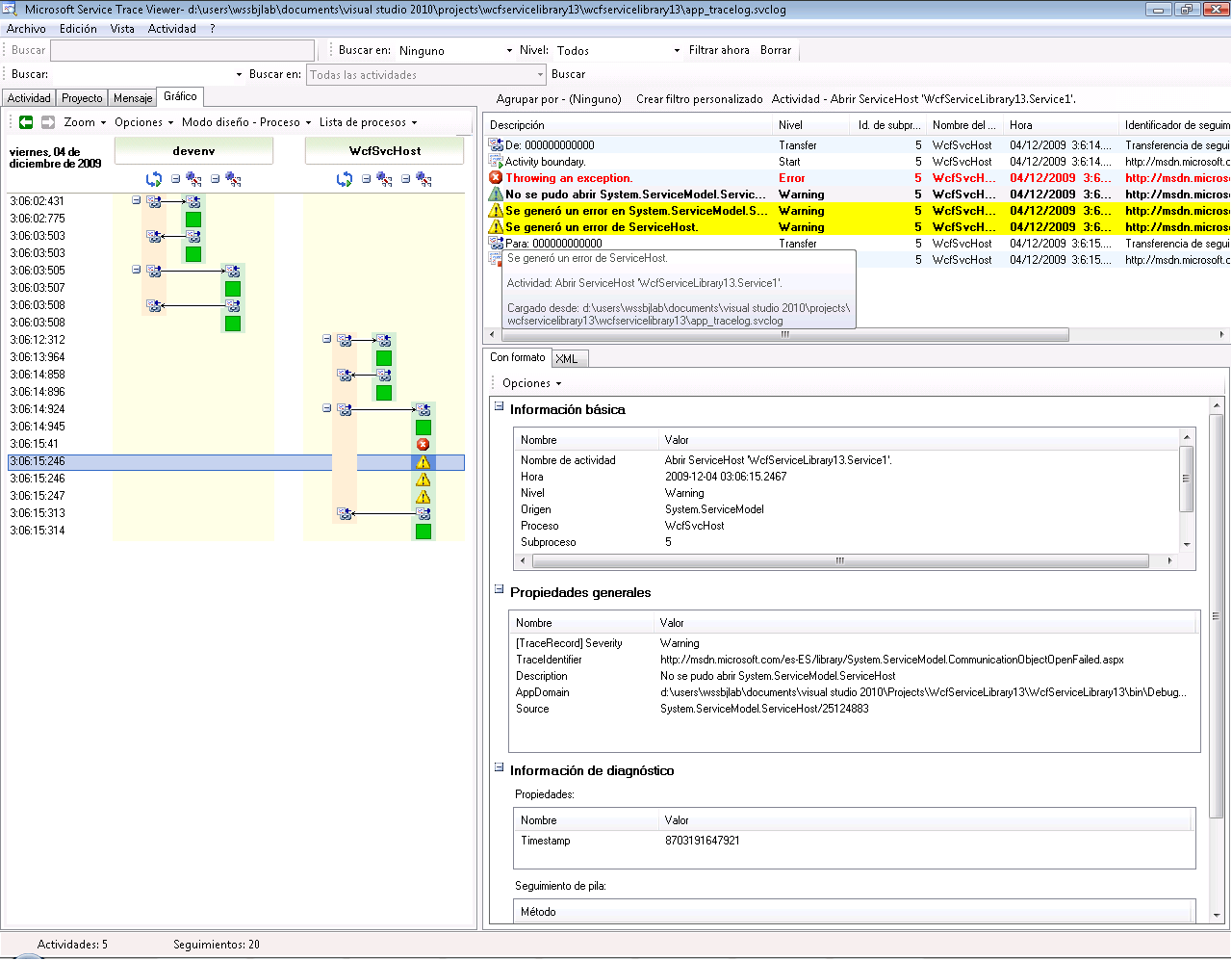Open the Actividad menu in menu bar
The width and height of the screenshot is (1232, 960).
pos(172,29)
